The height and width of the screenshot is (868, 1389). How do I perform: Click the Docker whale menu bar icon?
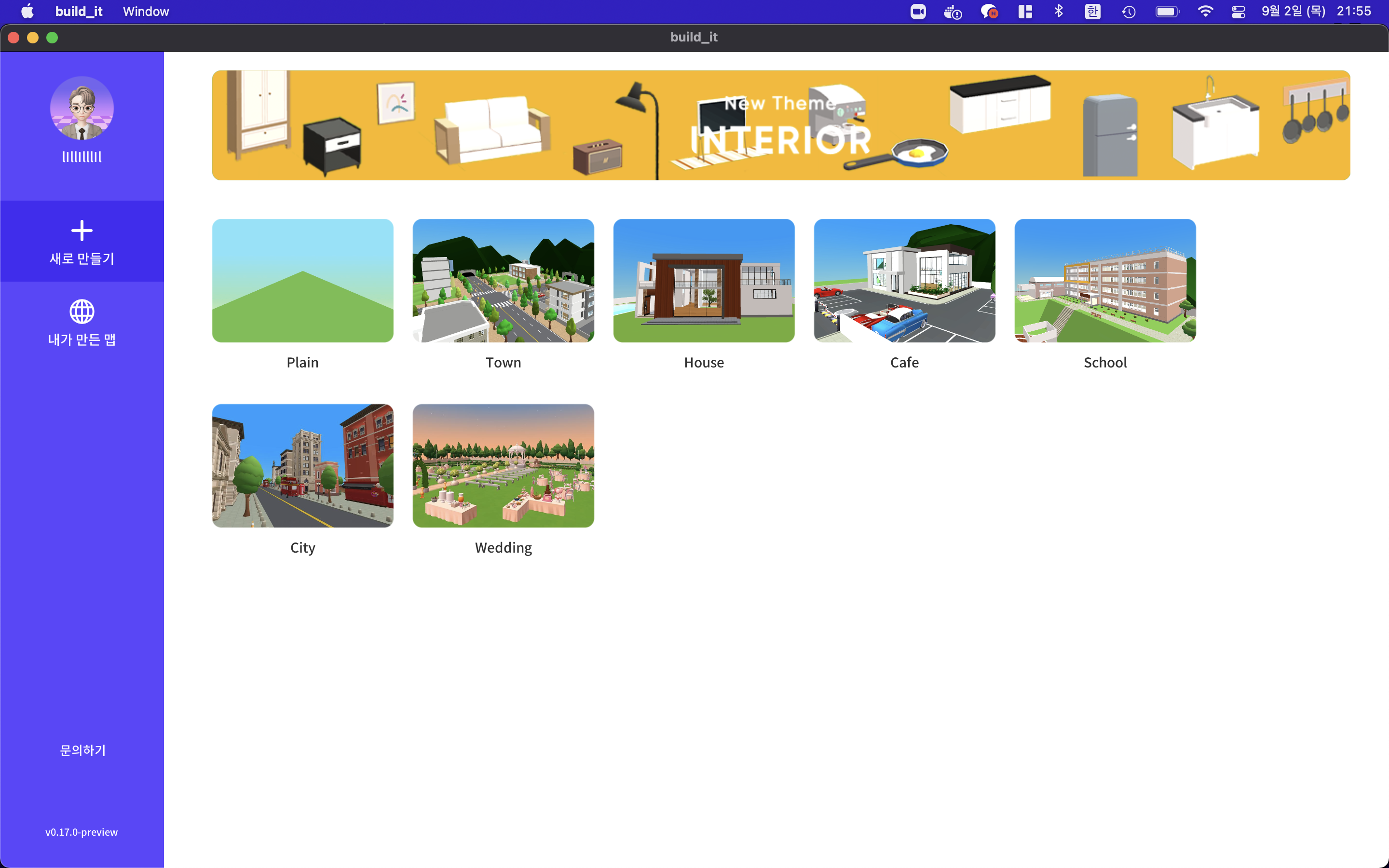(x=952, y=12)
